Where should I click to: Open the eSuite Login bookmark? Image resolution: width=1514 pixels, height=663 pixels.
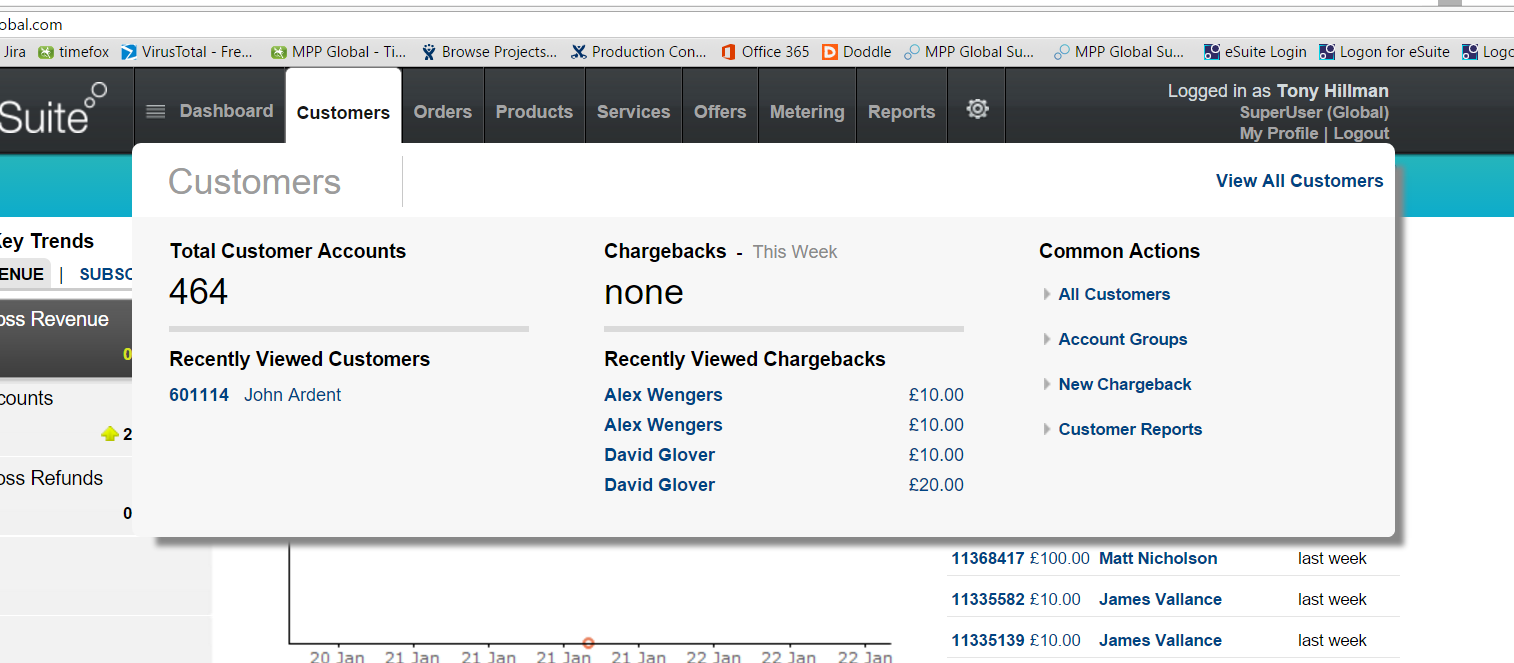coord(1255,52)
